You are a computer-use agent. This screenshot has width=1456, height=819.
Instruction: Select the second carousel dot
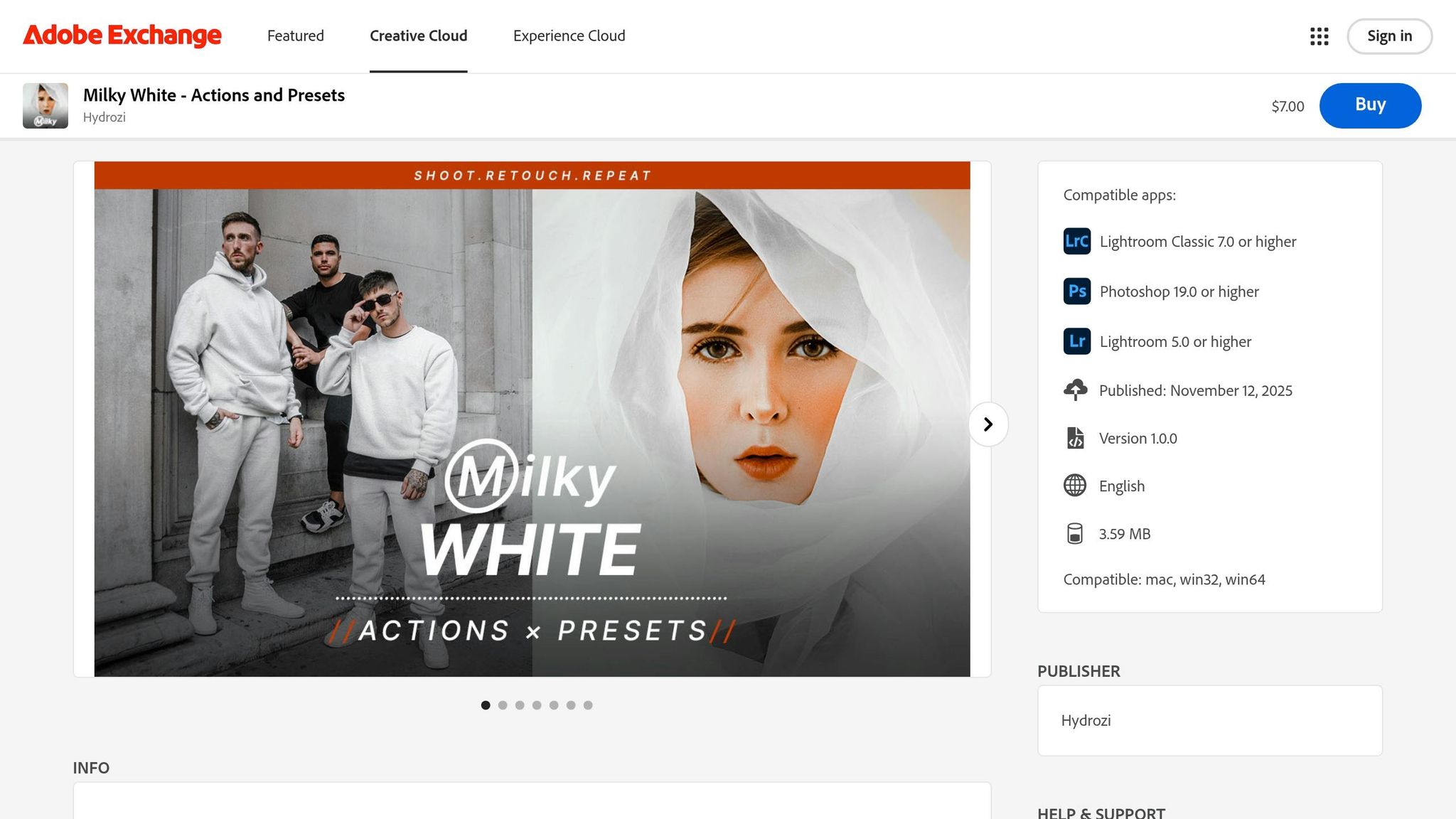pos(503,705)
